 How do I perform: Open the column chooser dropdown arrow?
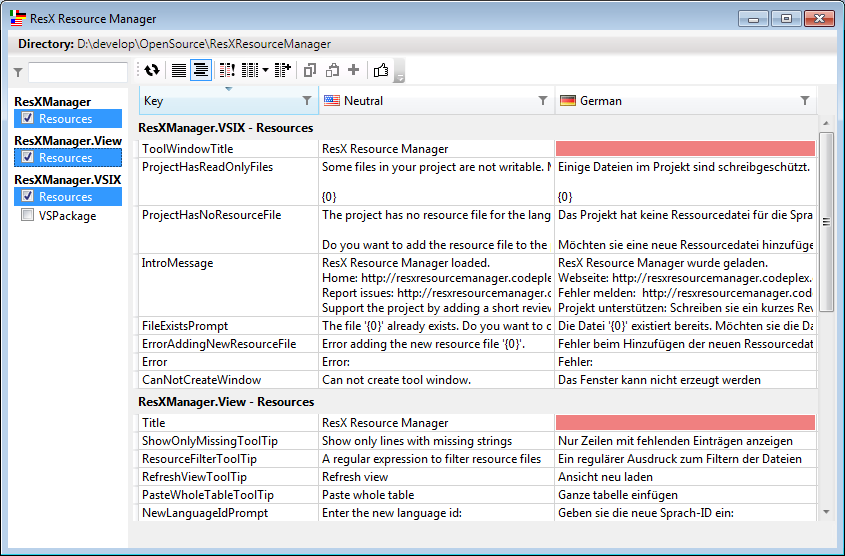pos(265,70)
